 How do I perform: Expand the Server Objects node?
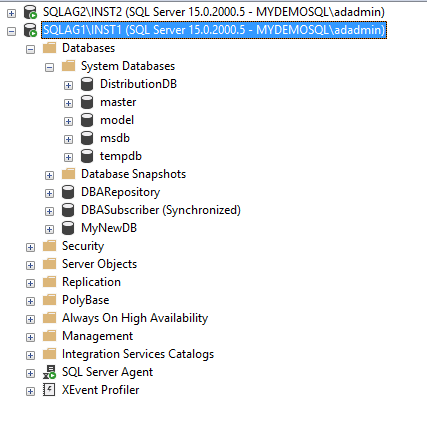tap(30, 265)
